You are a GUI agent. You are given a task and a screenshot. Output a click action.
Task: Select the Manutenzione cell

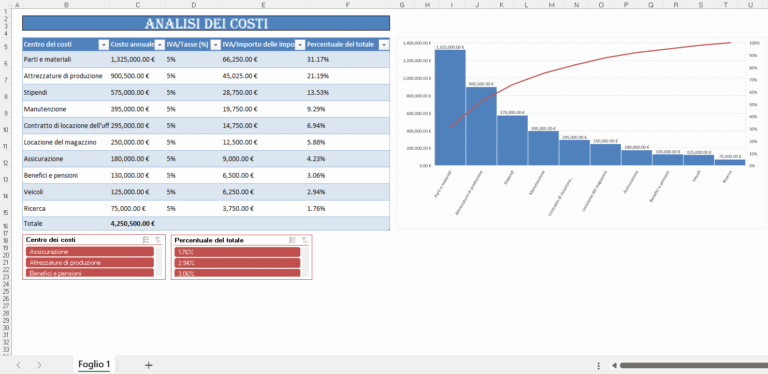coord(66,109)
